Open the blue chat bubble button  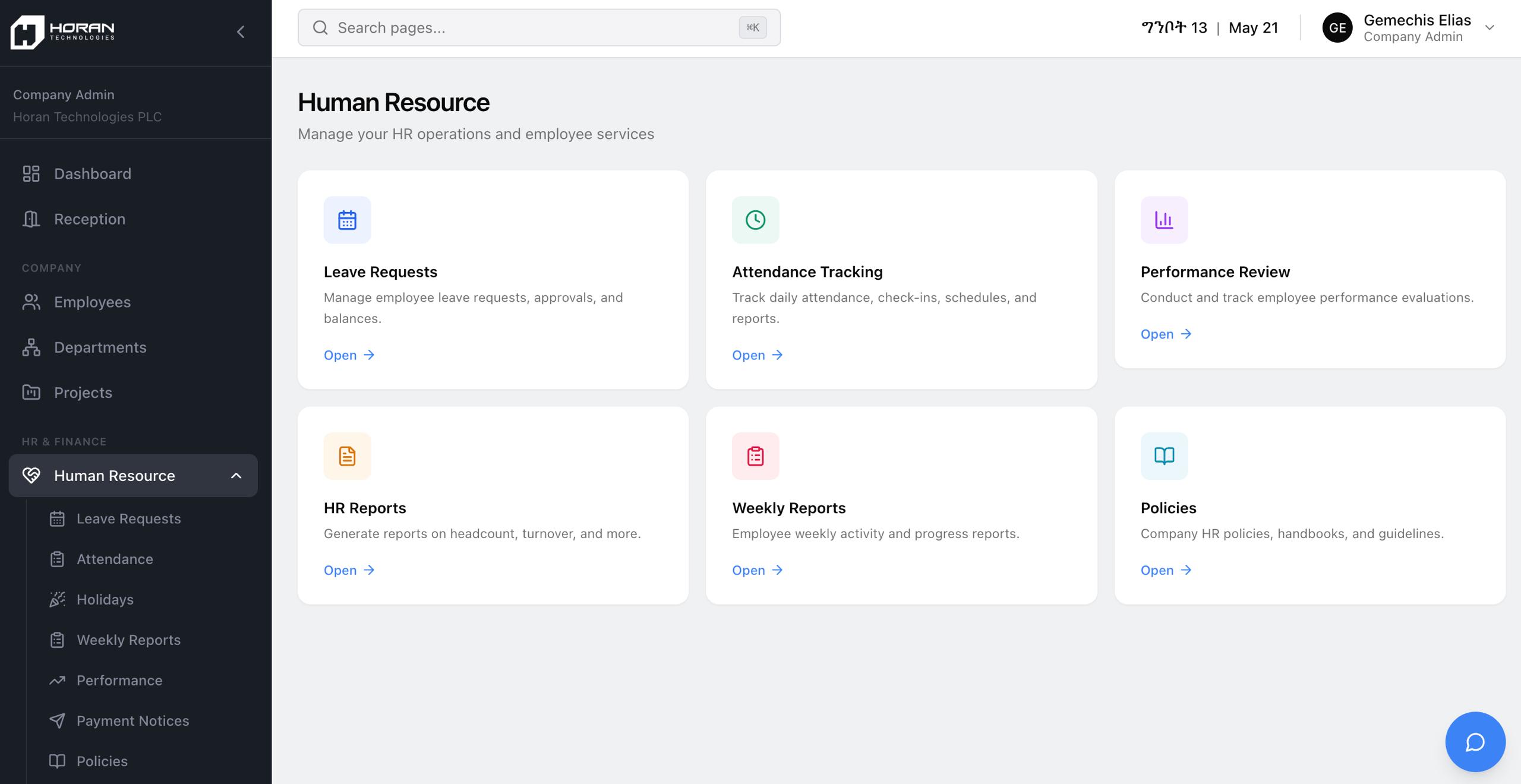(x=1475, y=742)
